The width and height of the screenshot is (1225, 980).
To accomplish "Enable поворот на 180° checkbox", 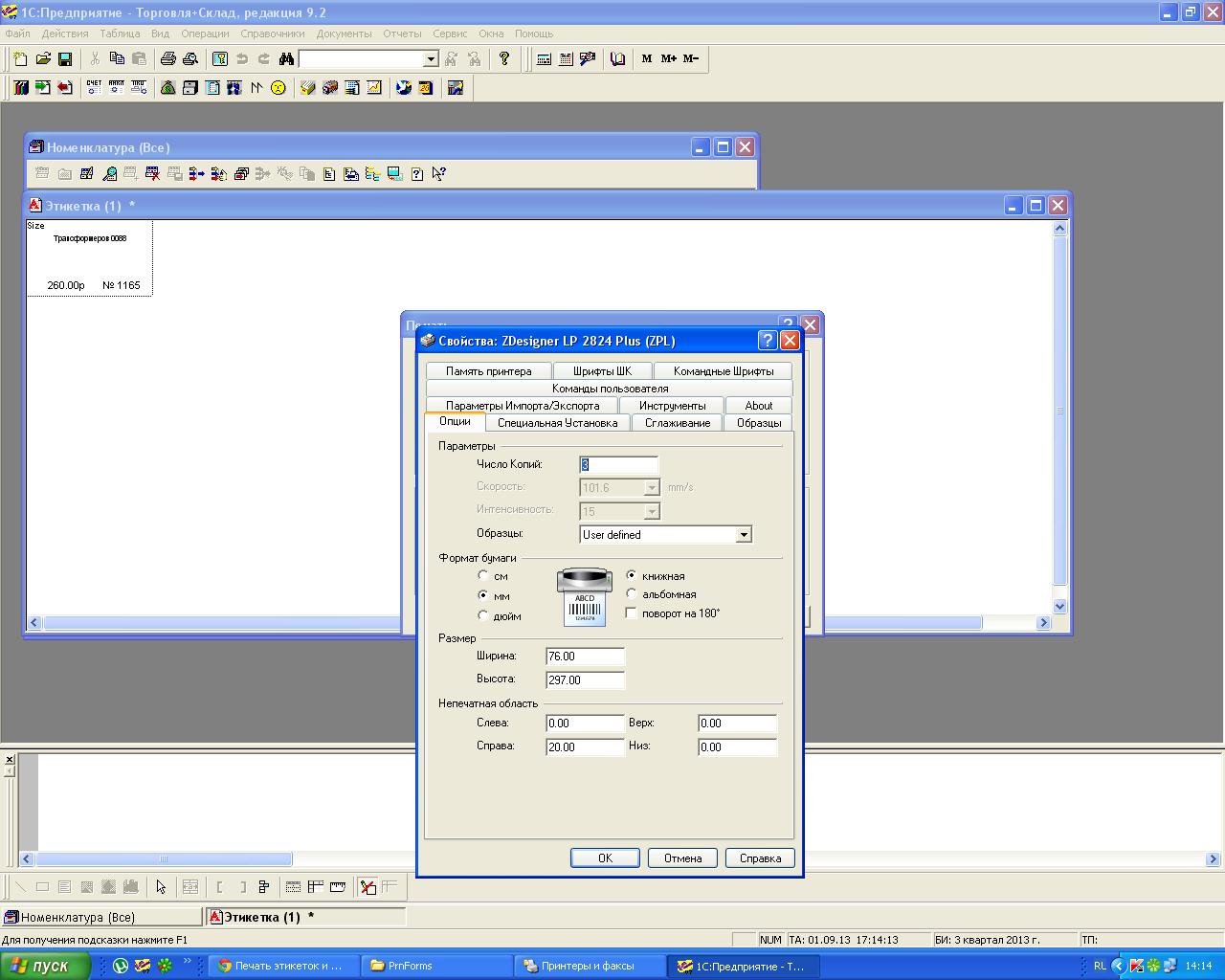I will [x=632, y=613].
